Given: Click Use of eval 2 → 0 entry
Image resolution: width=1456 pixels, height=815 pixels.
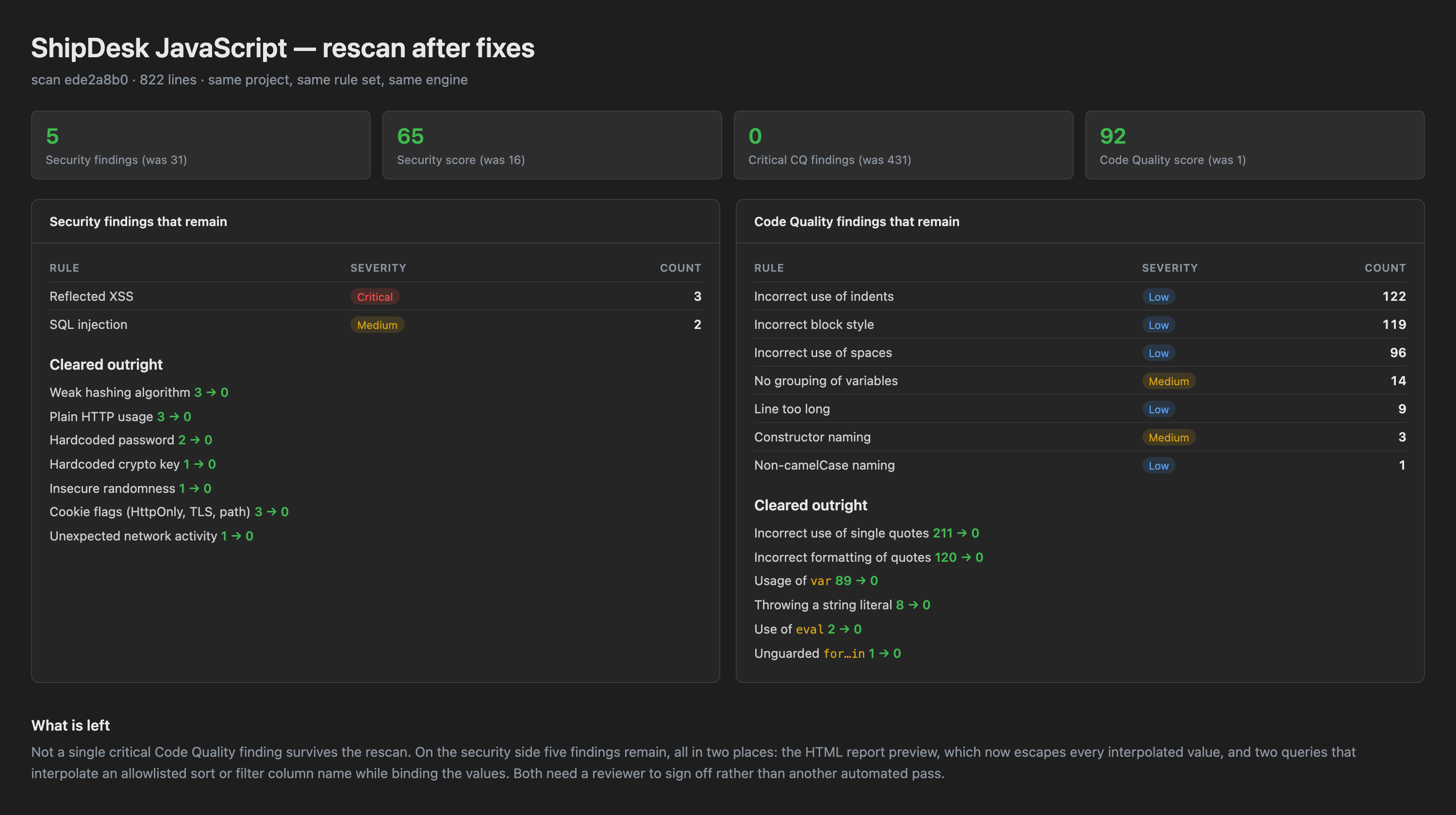Looking at the screenshot, I should click(x=808, y=629).
